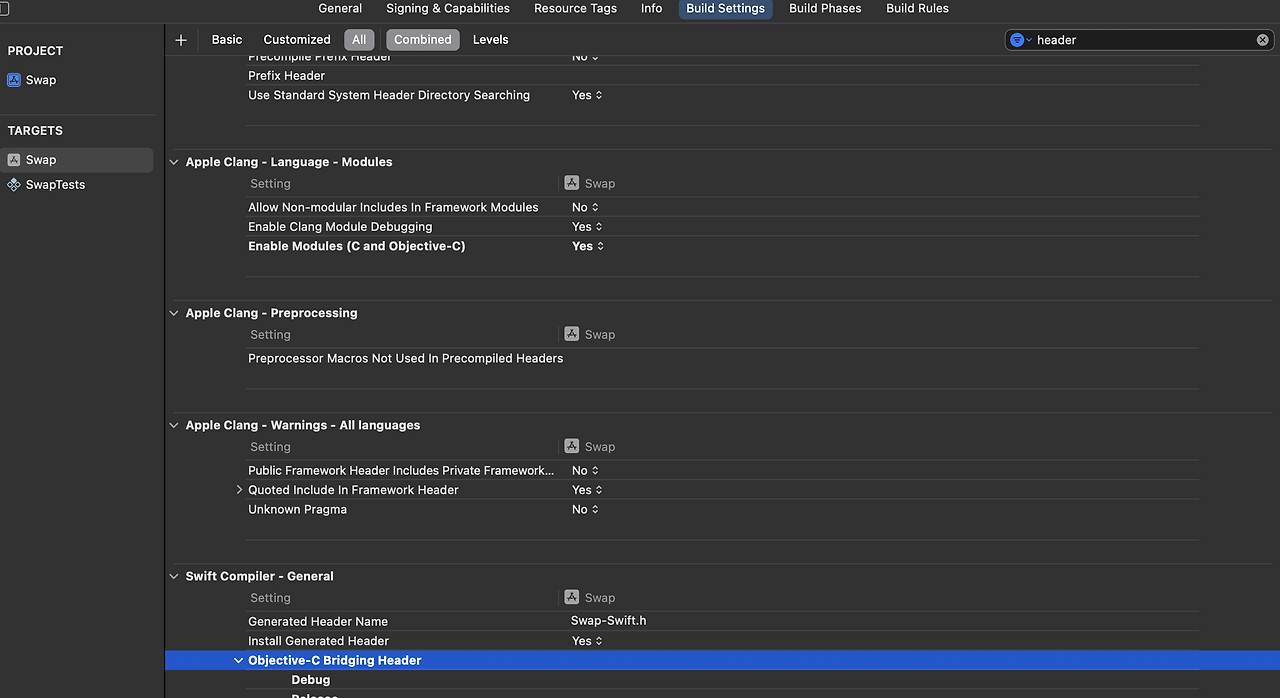Click Swap column header in Modules section

tap(590, 184)
